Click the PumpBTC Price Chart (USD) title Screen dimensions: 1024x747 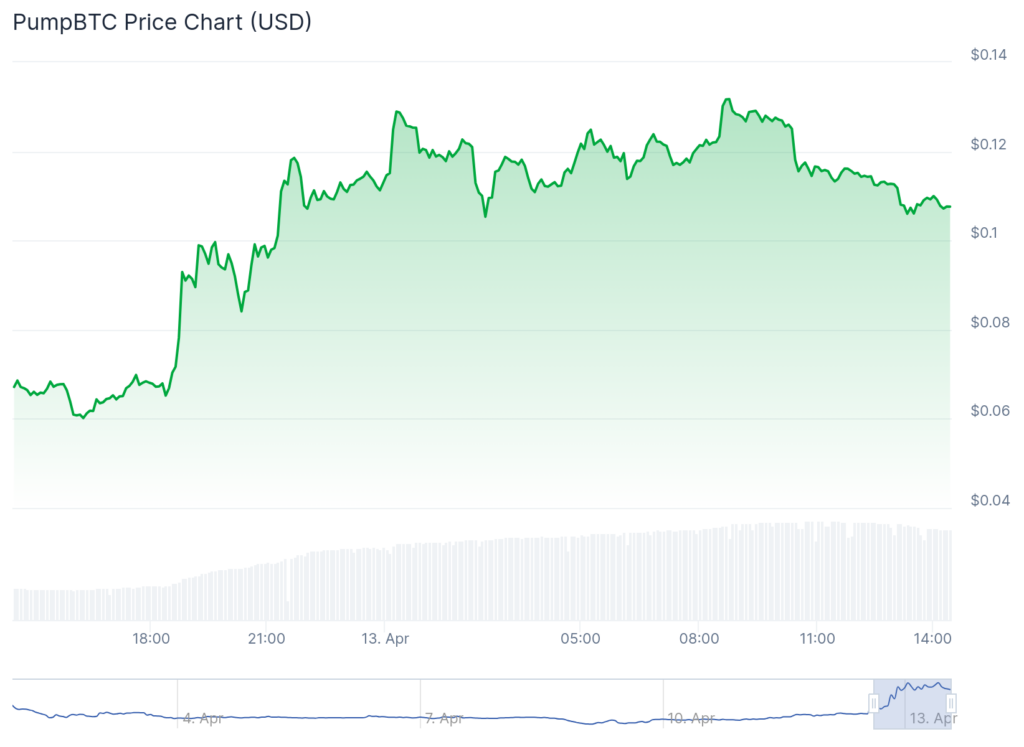[x=162, y=22]
